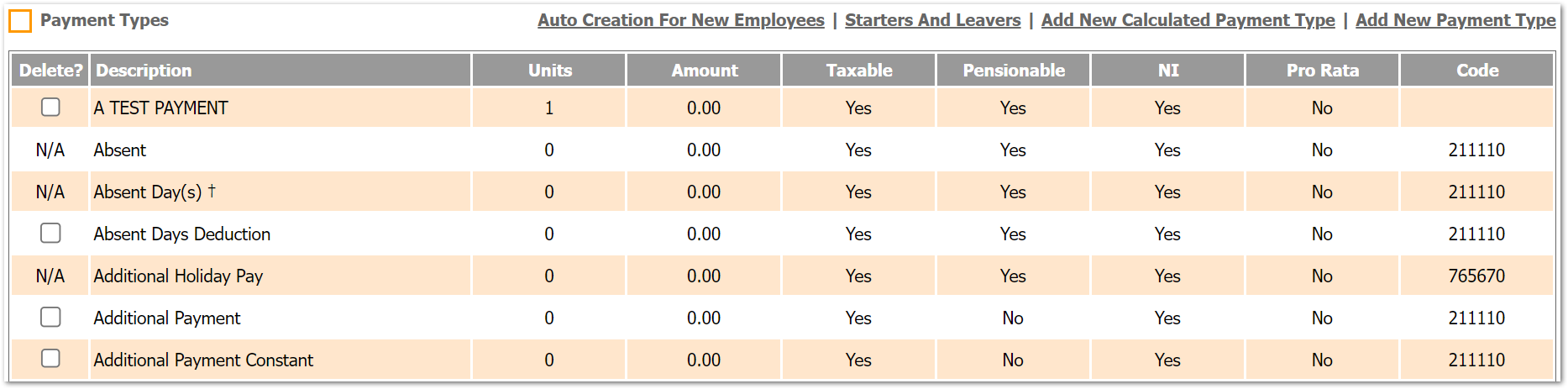
Task: Select the Additional Payment delete checkbox
Action: [50, 317]
